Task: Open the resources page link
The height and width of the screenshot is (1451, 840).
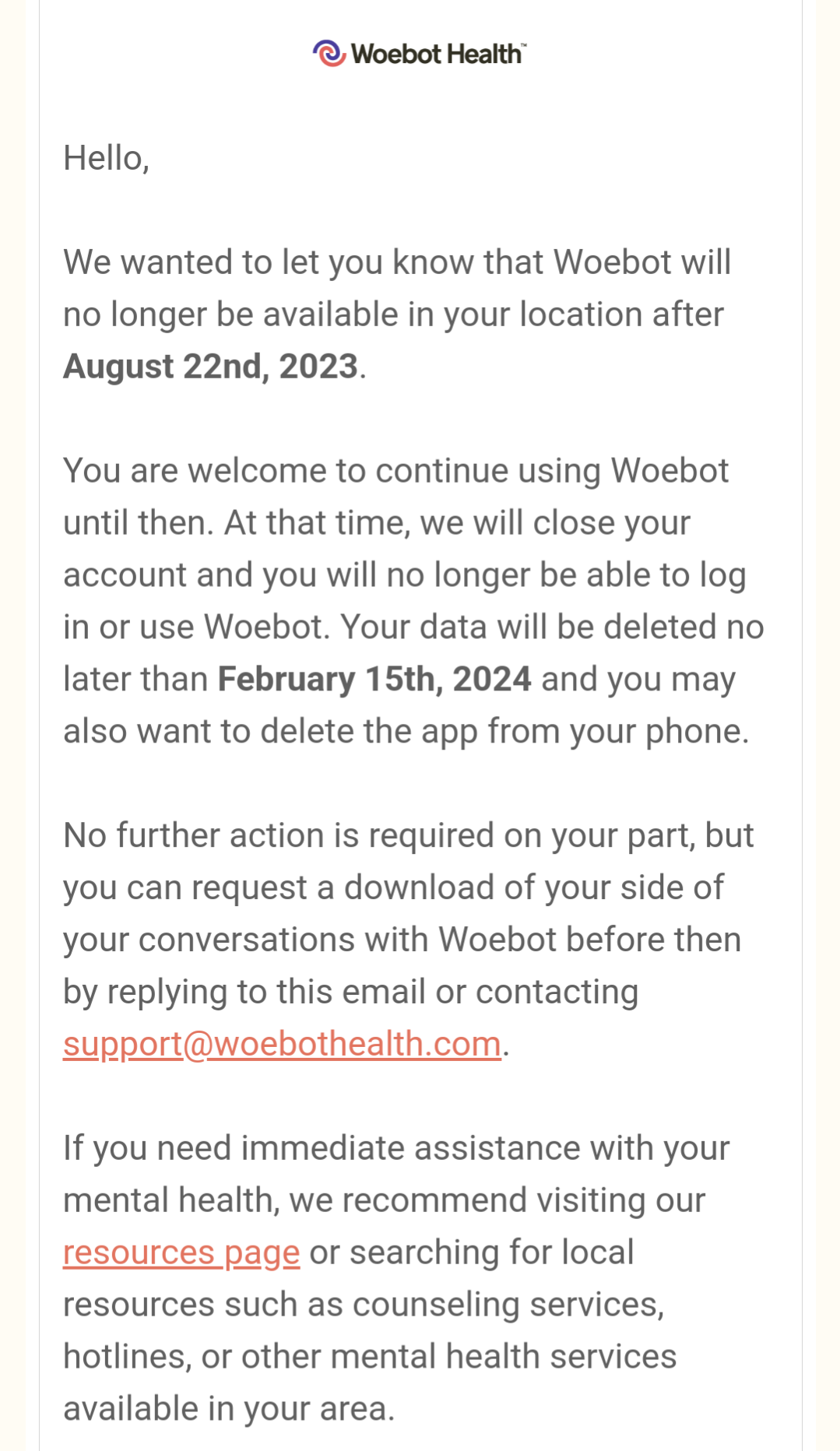Action: [181, 1252]
